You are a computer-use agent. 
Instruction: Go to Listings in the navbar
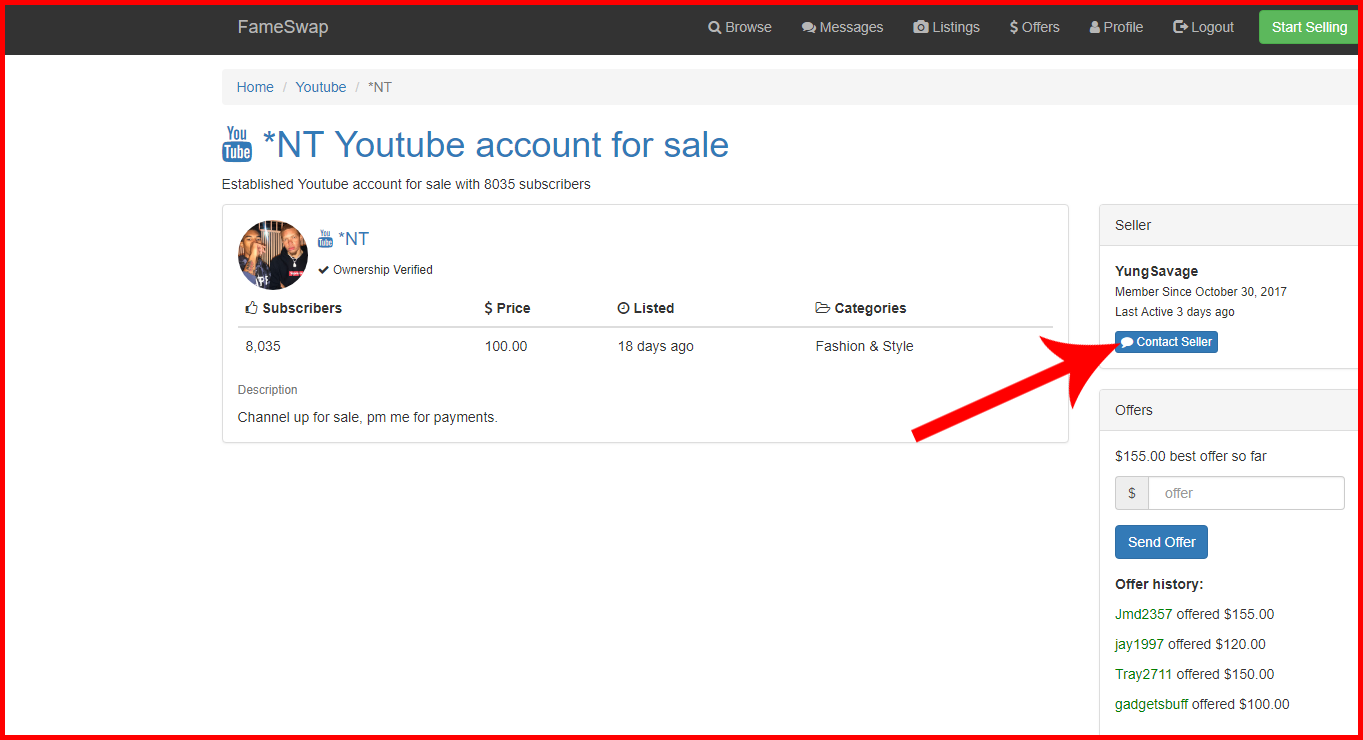946,27
